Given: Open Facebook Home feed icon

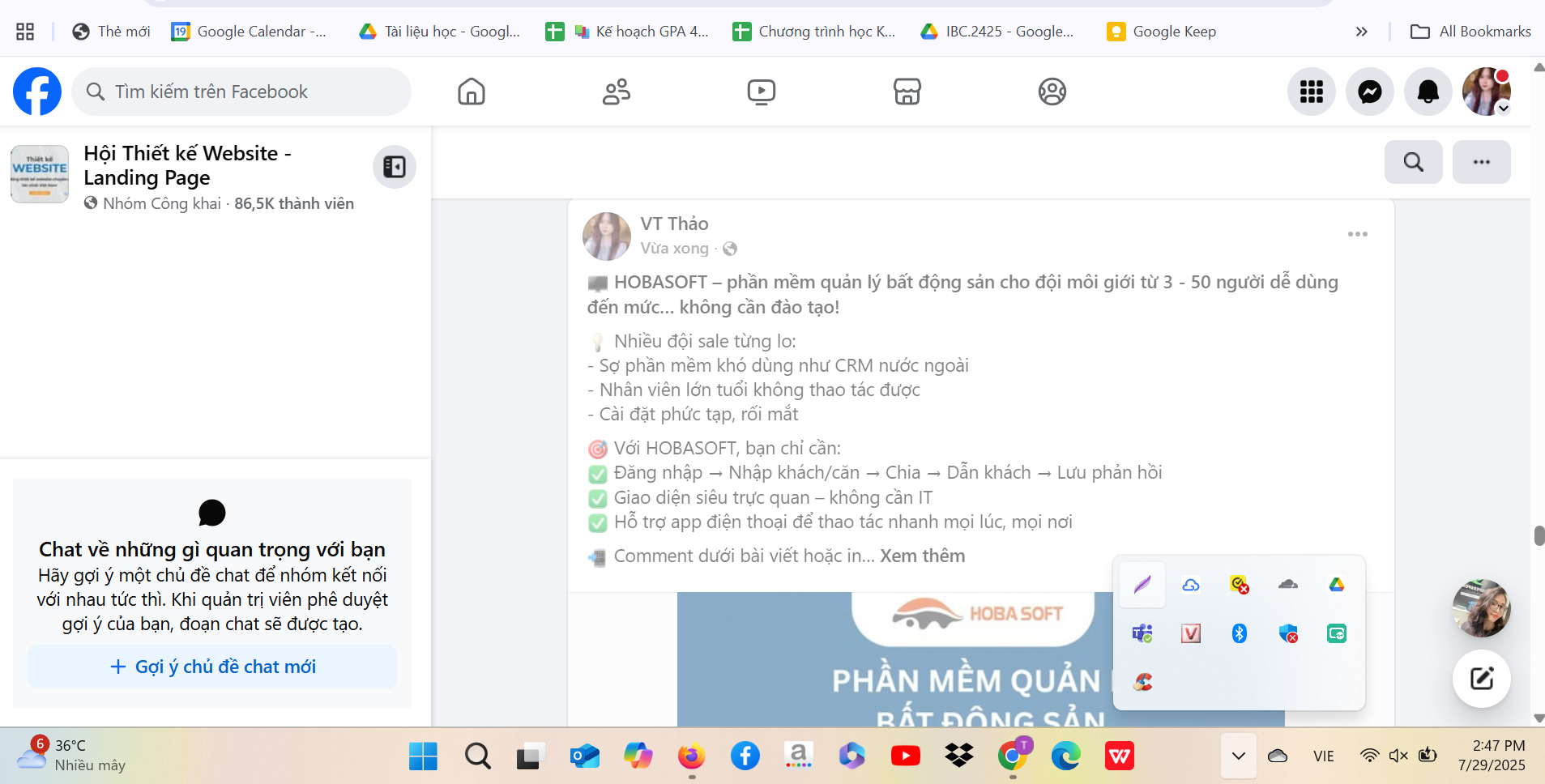Looking at the screenshot, I should [x=471, y=92].
